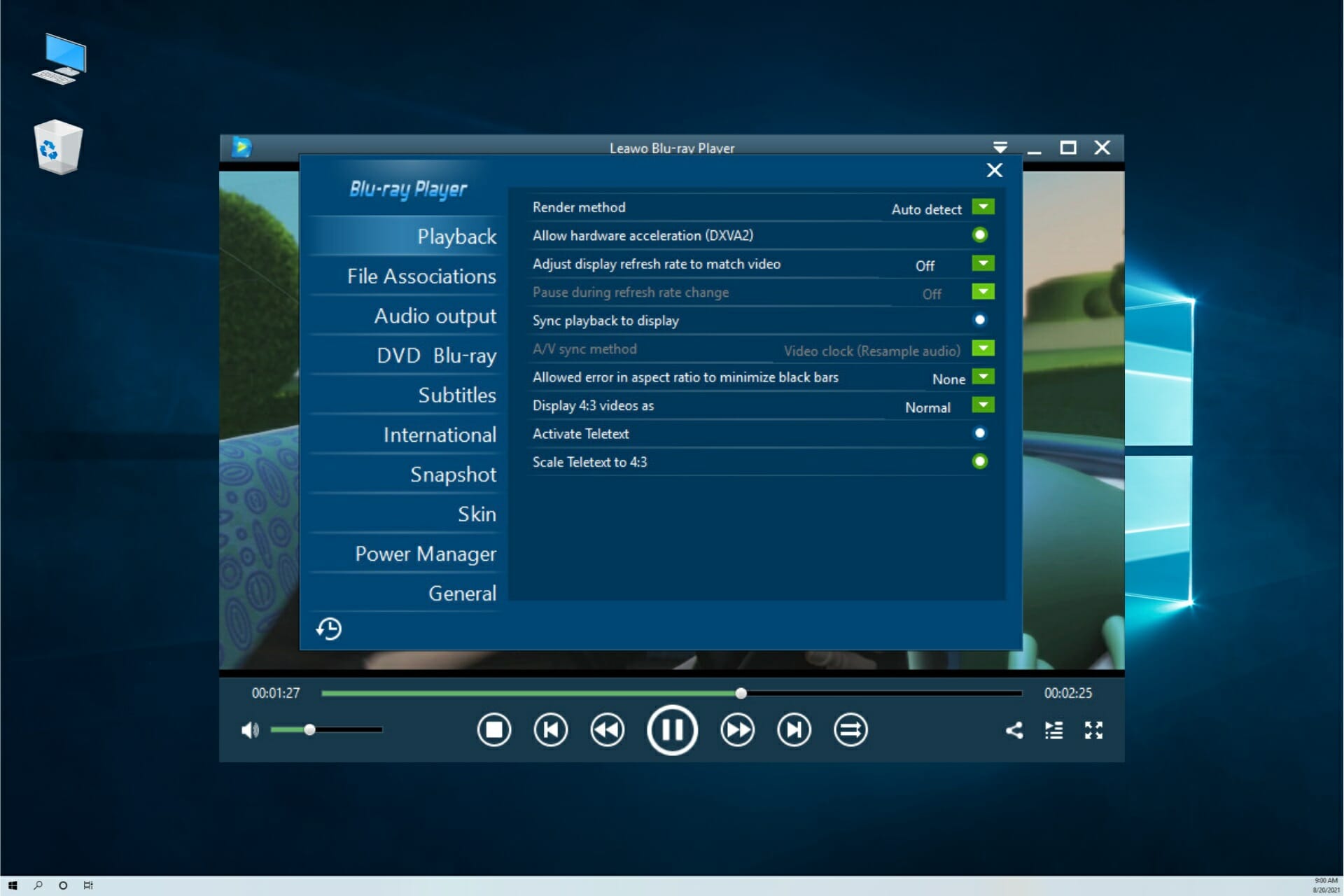Toggle Scale Teletext to 4:3
The height and width of the screenshot is (896, 1344).
tap(980, 460)
